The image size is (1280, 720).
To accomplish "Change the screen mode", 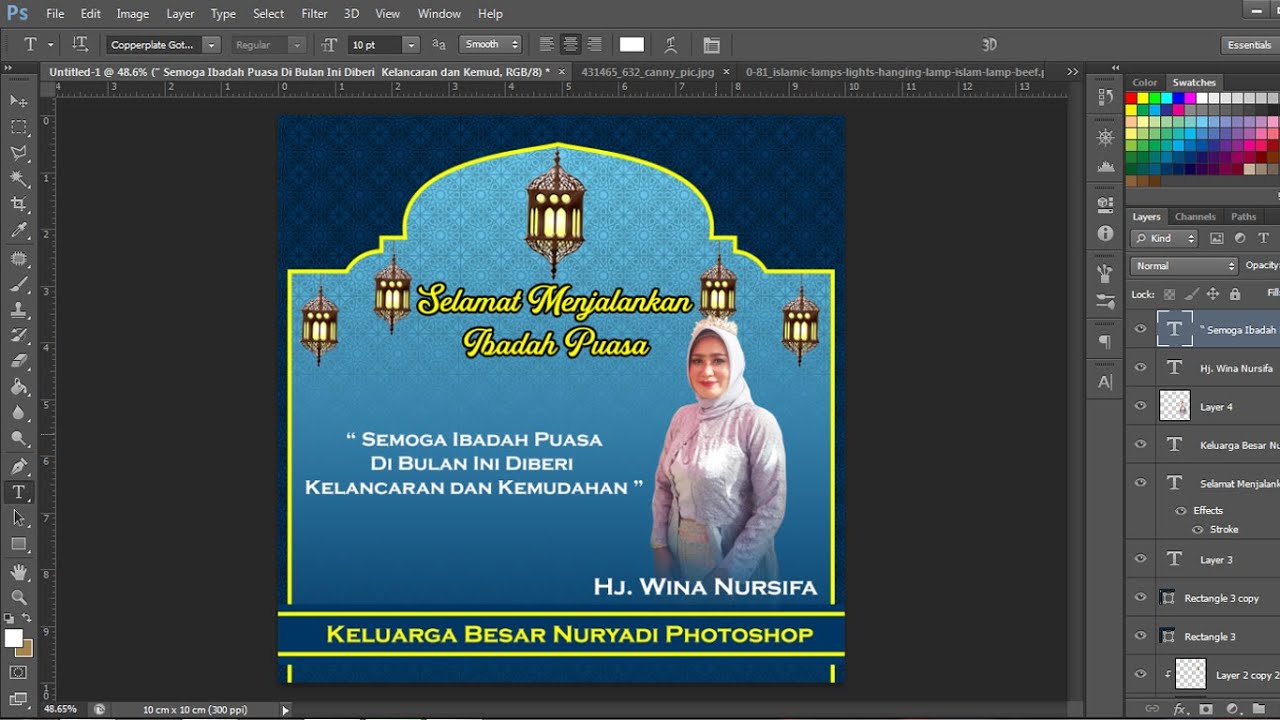I will [18, 698].
